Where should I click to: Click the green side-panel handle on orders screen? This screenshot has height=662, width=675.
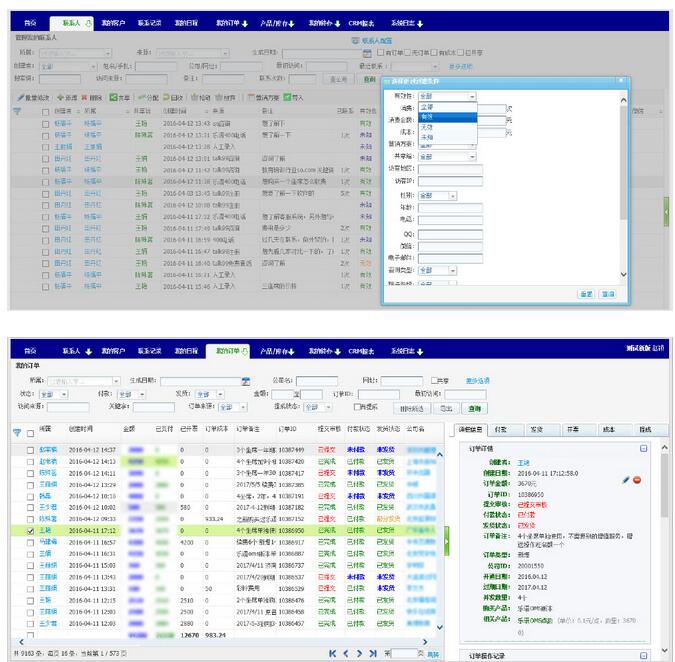(x=446, y=541)
